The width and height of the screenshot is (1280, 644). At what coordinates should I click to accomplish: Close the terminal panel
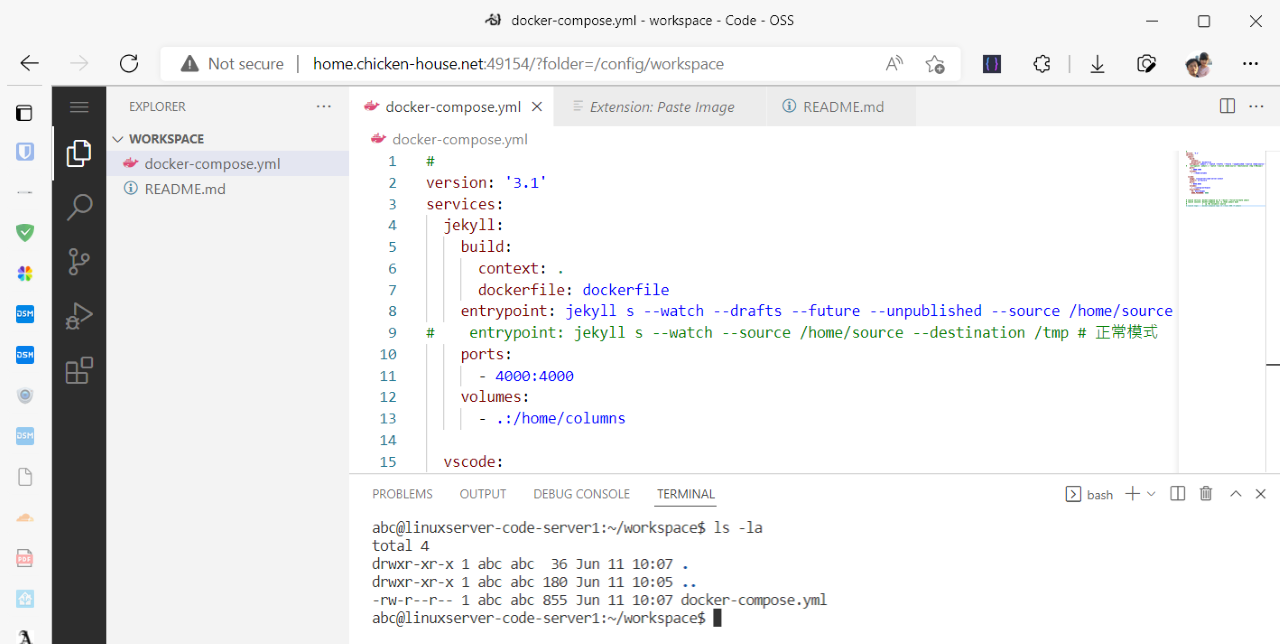1261,494
